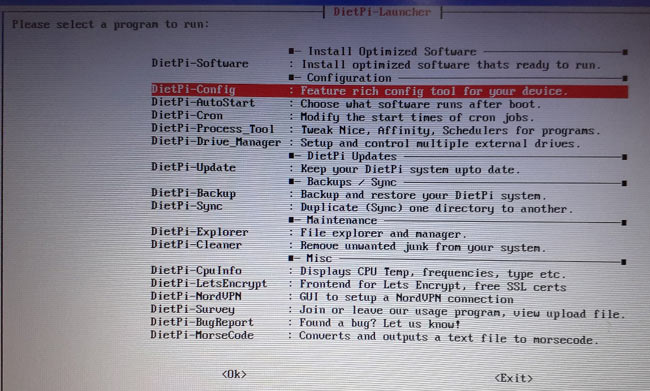
Task: Select DietPi-NordVPN entry
Action: [x=196, y=296]
